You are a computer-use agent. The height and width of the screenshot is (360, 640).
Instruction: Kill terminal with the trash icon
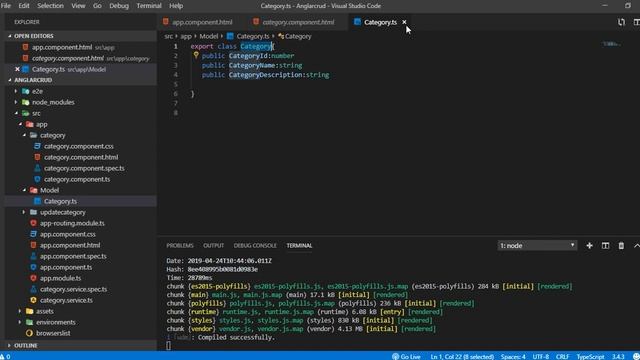point(621,245)
